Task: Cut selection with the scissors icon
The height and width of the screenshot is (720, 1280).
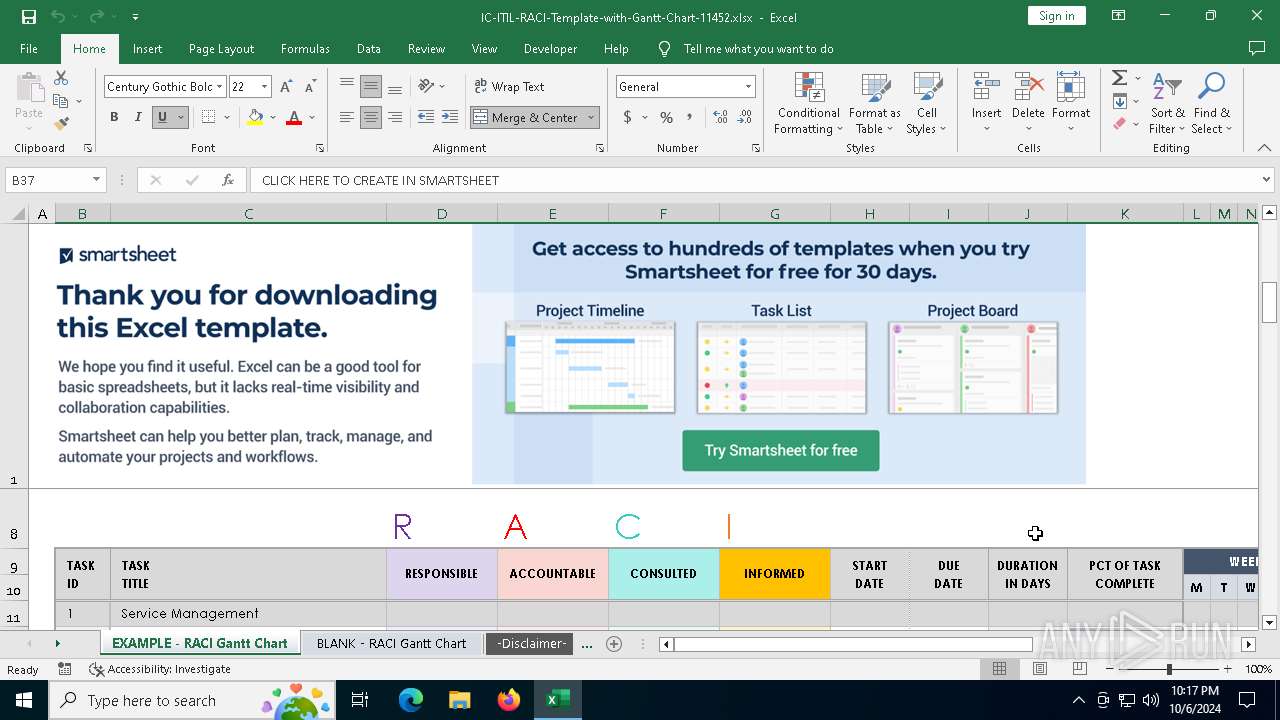Action: point(61,78)
